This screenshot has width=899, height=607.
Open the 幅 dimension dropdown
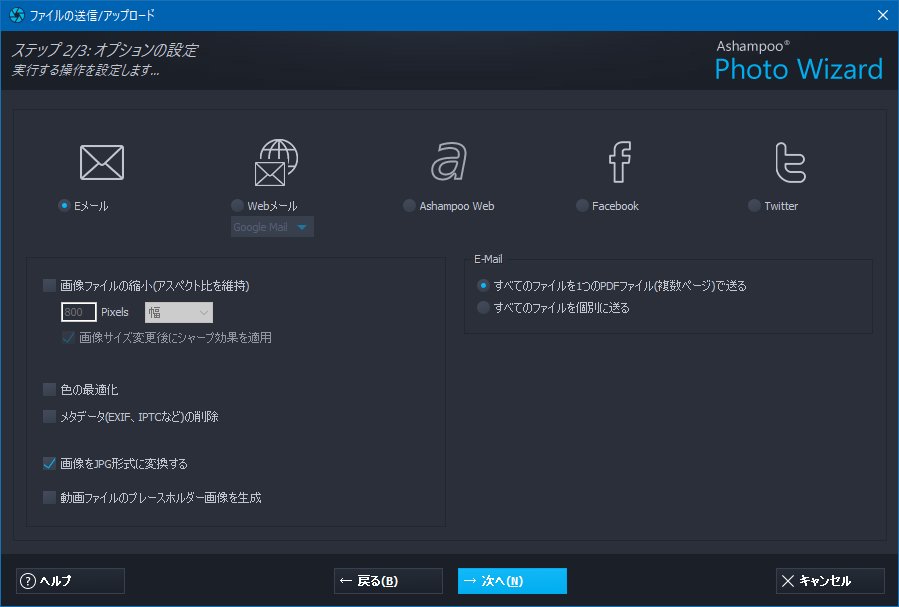(179, 312)
